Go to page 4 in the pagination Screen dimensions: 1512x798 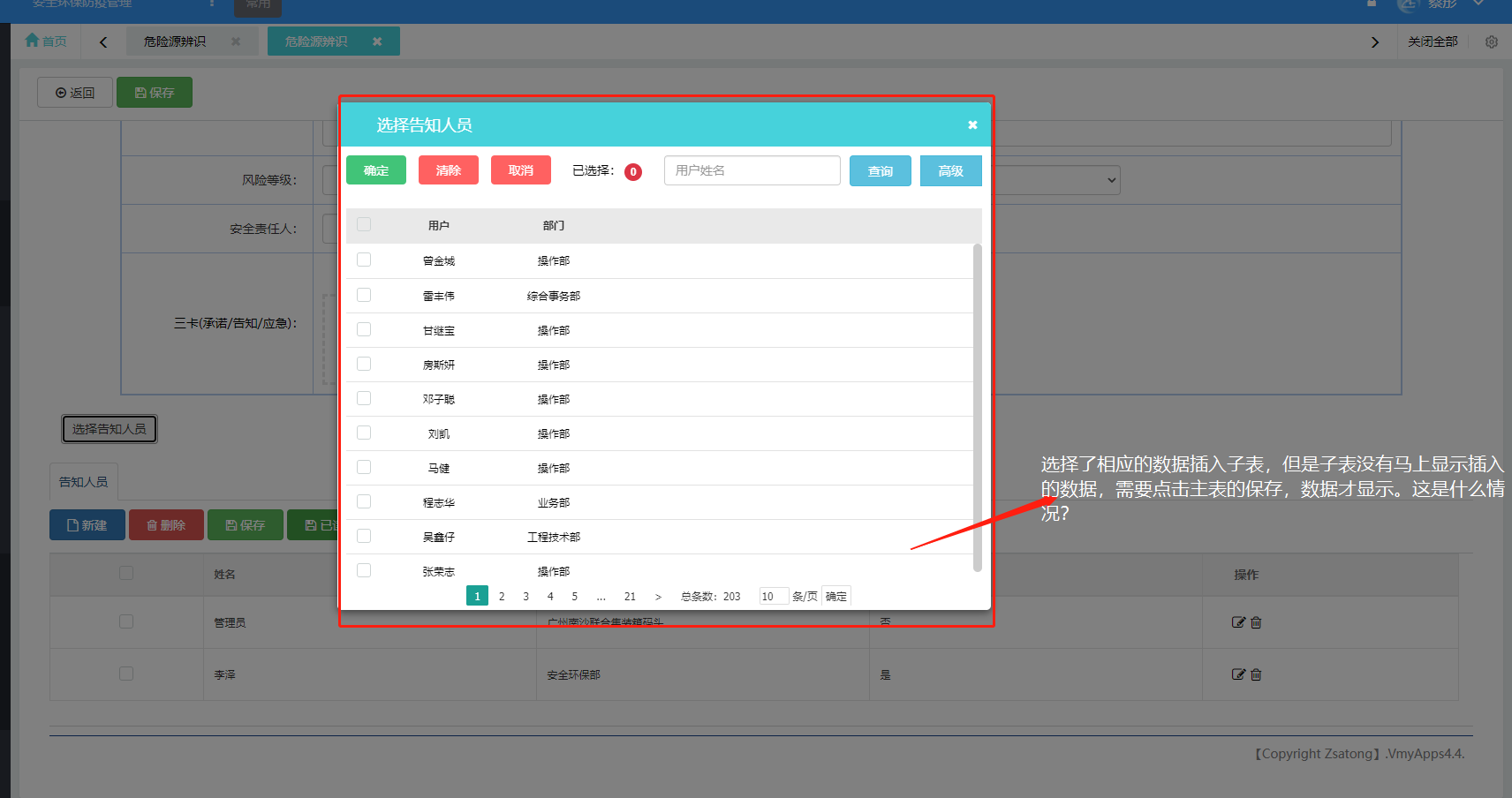[550, 596]
